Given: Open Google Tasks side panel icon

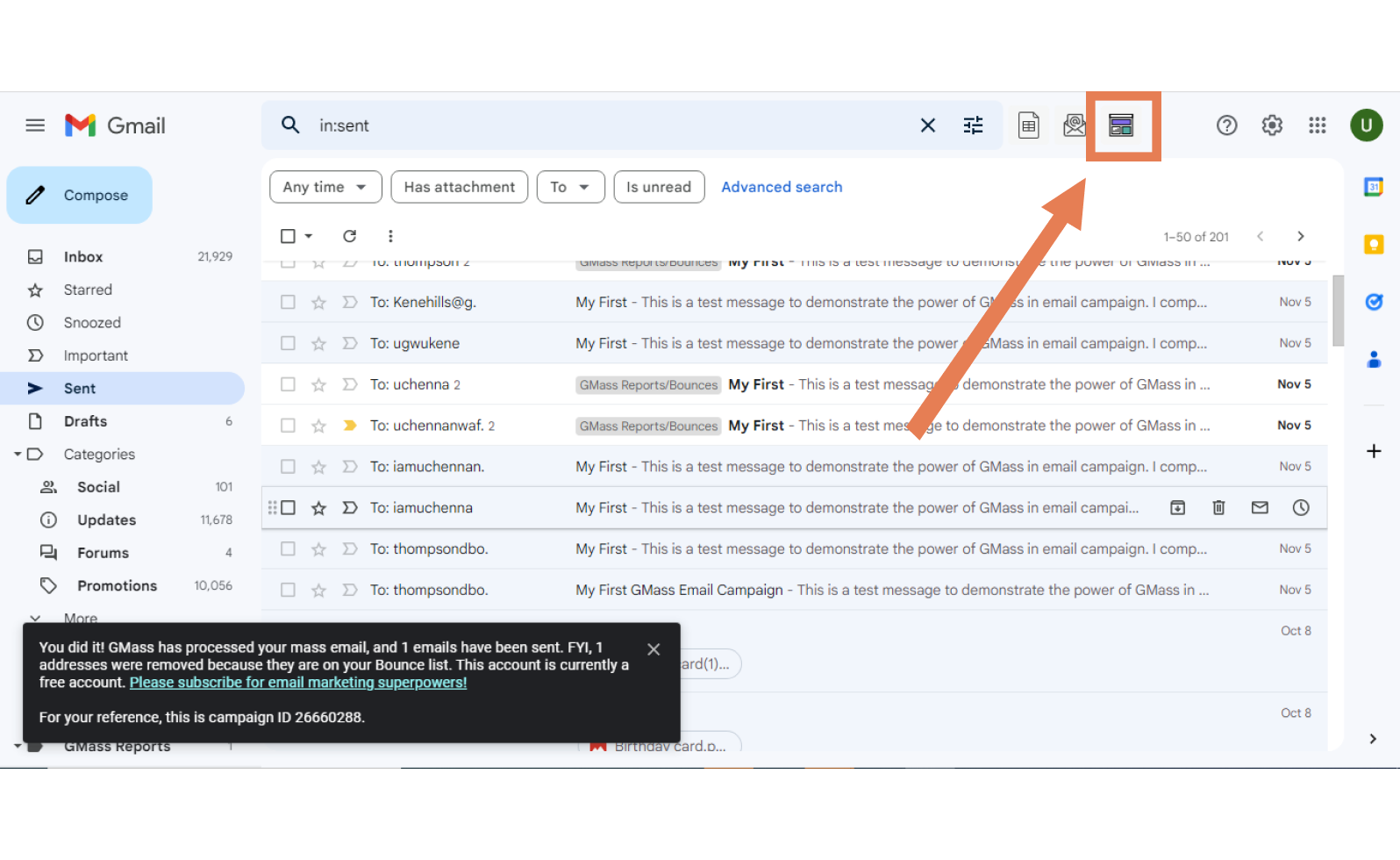Looking at the screenshot, I should click(1374, 302).
